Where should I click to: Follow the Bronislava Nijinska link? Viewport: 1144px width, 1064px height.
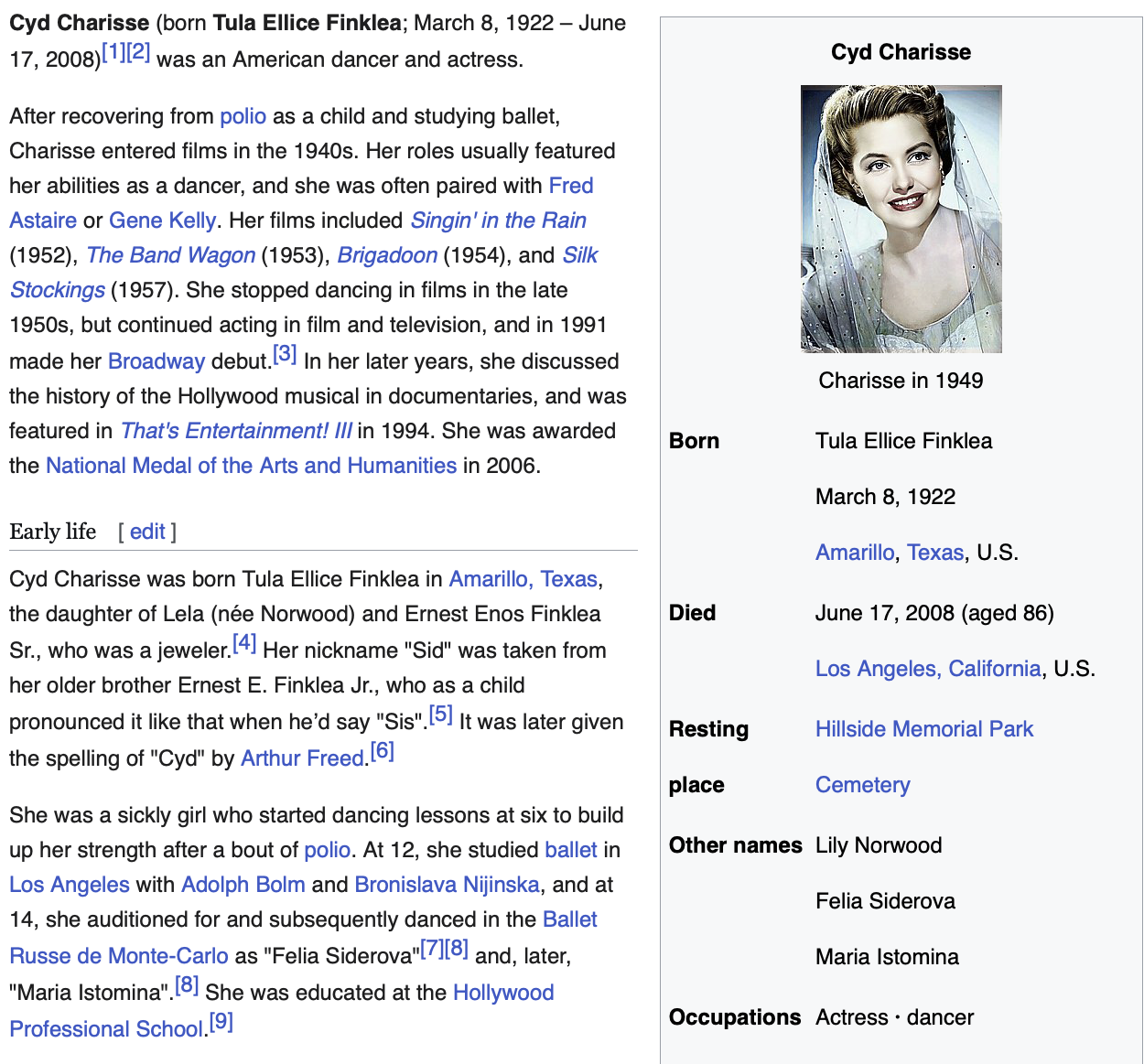pos(447,885)
